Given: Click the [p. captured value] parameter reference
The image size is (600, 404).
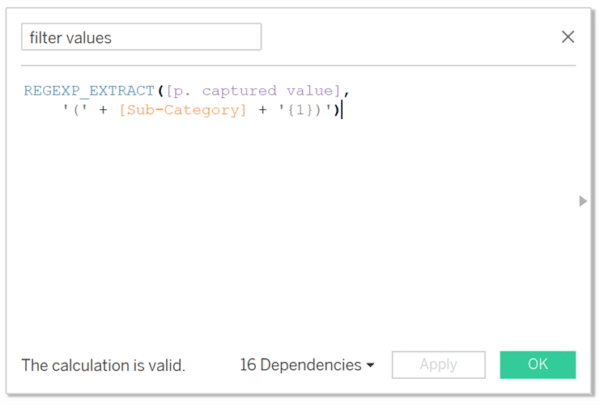Looking at the screenshot, I should 253,91.
